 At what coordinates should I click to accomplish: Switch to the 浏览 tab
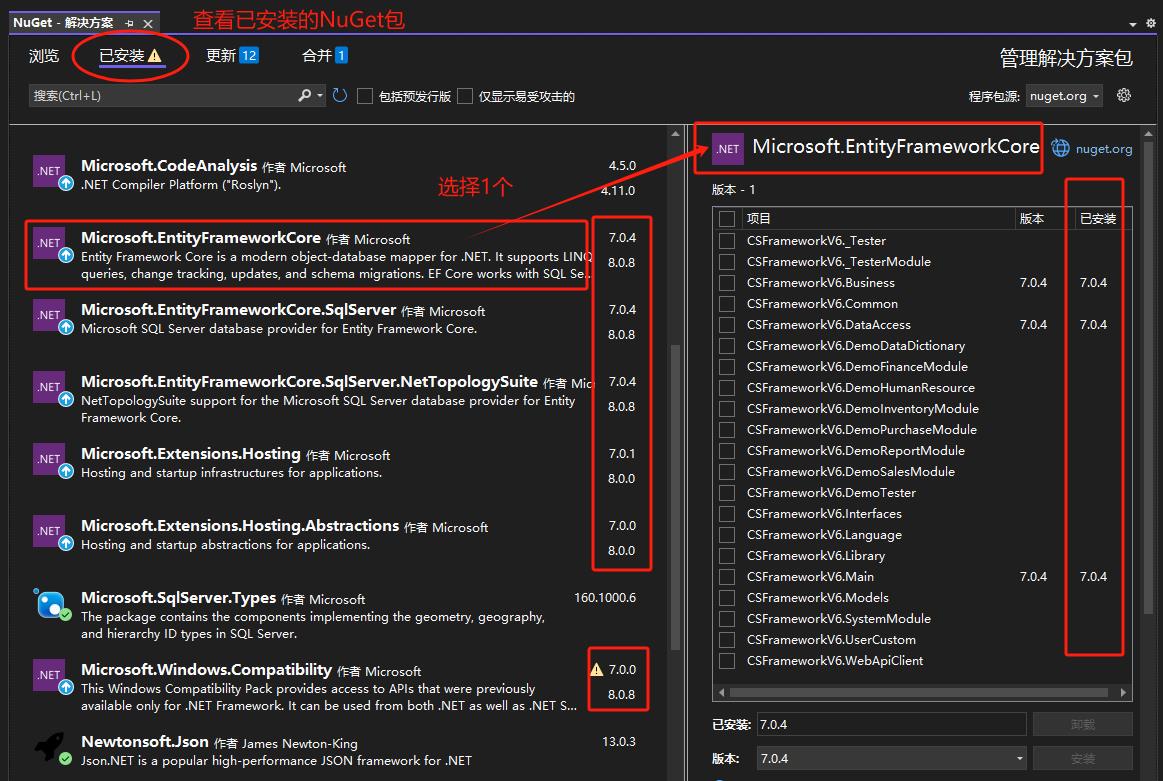[x=44, y=56]
